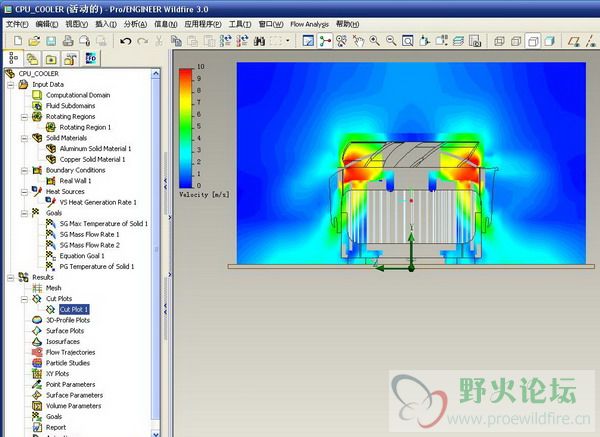This screenshot has height=437, width=600.
Task: Click the Open folder icon
Action: 34,41
